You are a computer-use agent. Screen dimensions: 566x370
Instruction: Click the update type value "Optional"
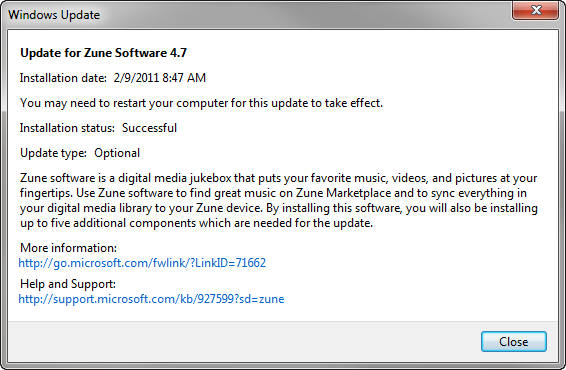117,153
